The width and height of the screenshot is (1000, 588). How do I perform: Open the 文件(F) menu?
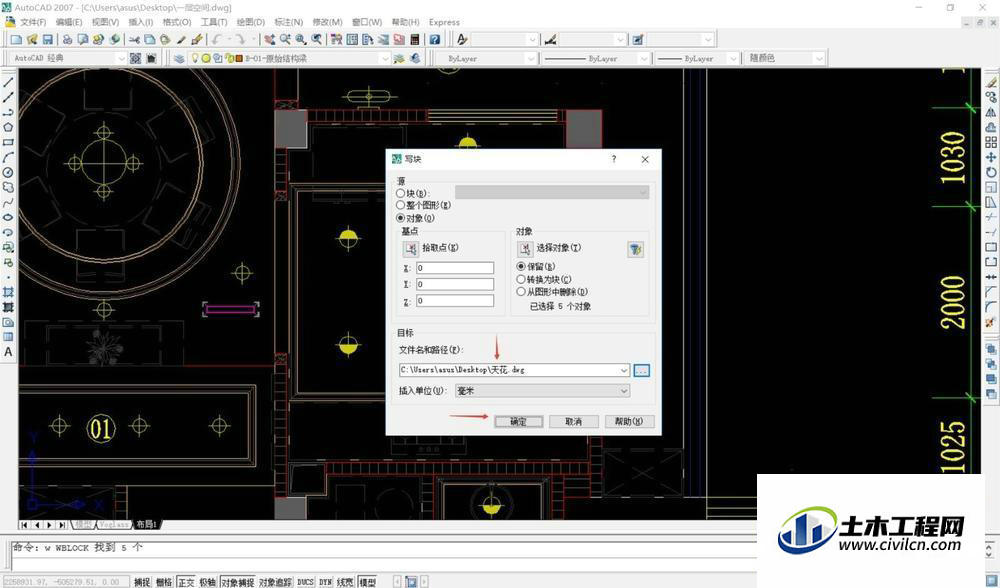click(x=33, y=22)
